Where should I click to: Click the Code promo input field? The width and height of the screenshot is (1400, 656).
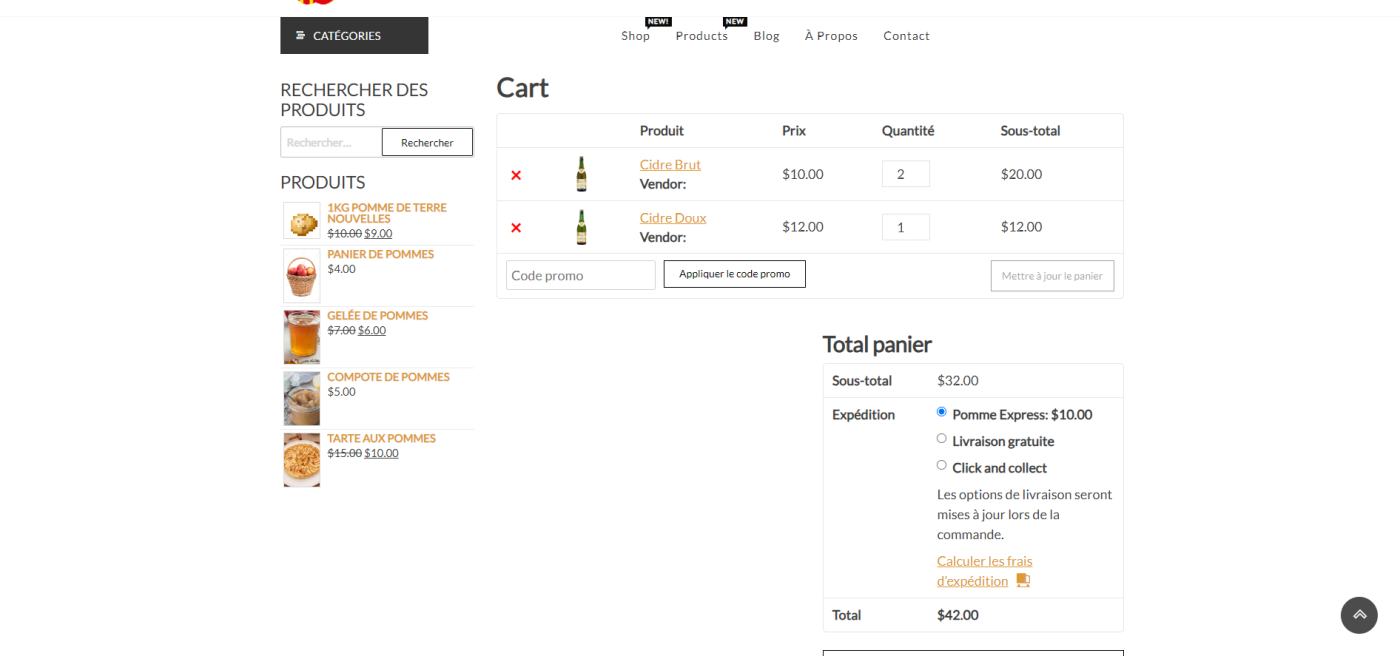[x=580, y=275]
